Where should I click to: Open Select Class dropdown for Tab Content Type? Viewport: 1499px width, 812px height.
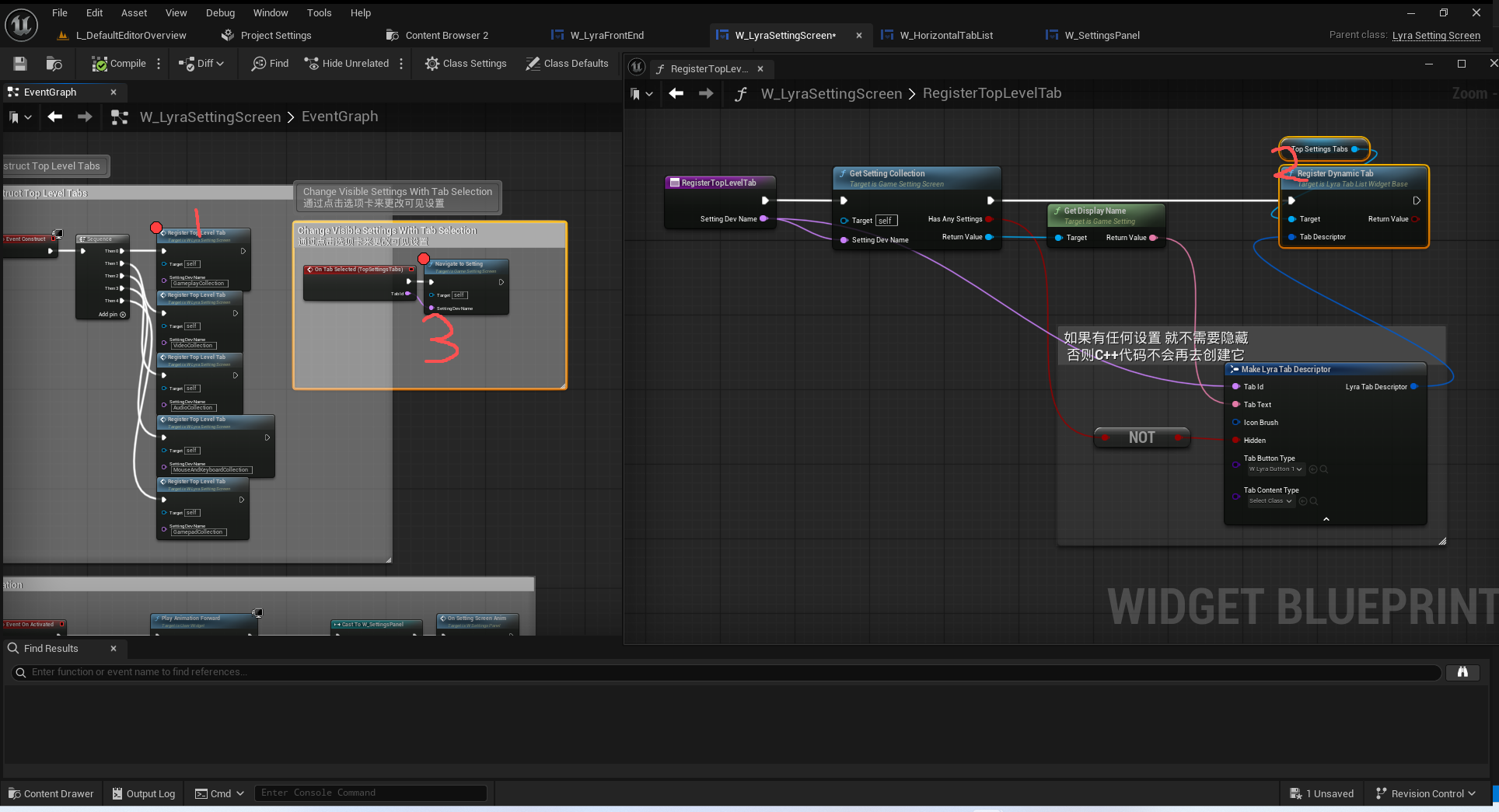[1270, 501]
